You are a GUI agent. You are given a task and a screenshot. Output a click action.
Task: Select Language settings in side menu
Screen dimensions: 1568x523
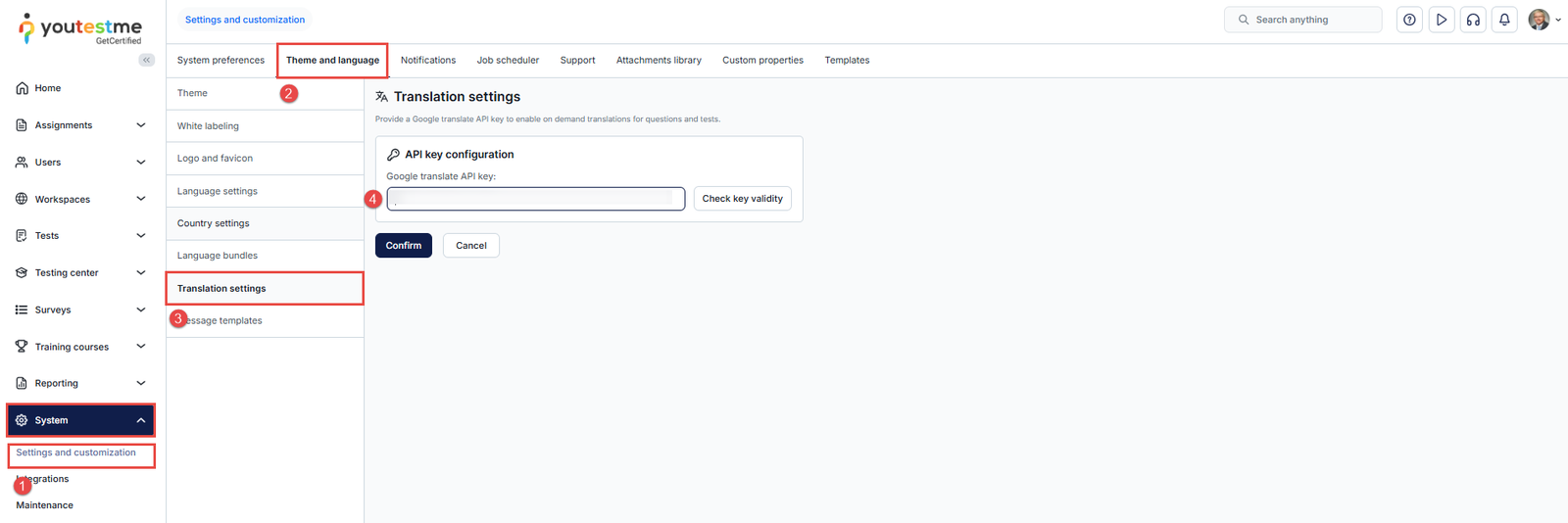(218, 191)
